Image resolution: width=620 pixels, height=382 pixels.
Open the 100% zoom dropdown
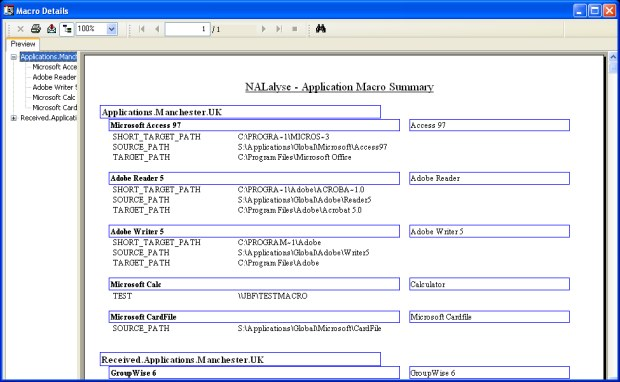pyautogui.click(x=112, y=29)
